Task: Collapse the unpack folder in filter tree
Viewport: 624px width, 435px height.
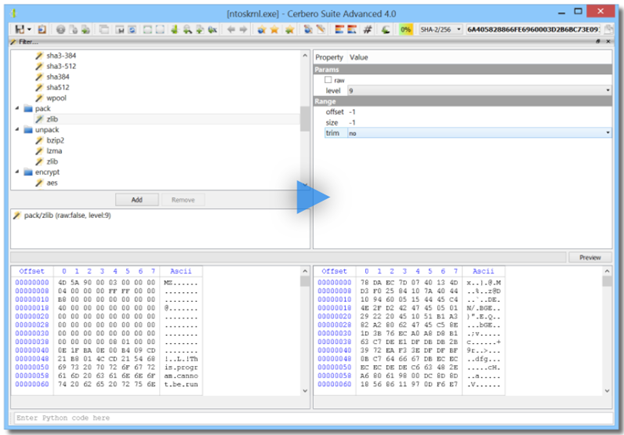Action: tap(17, 130)
